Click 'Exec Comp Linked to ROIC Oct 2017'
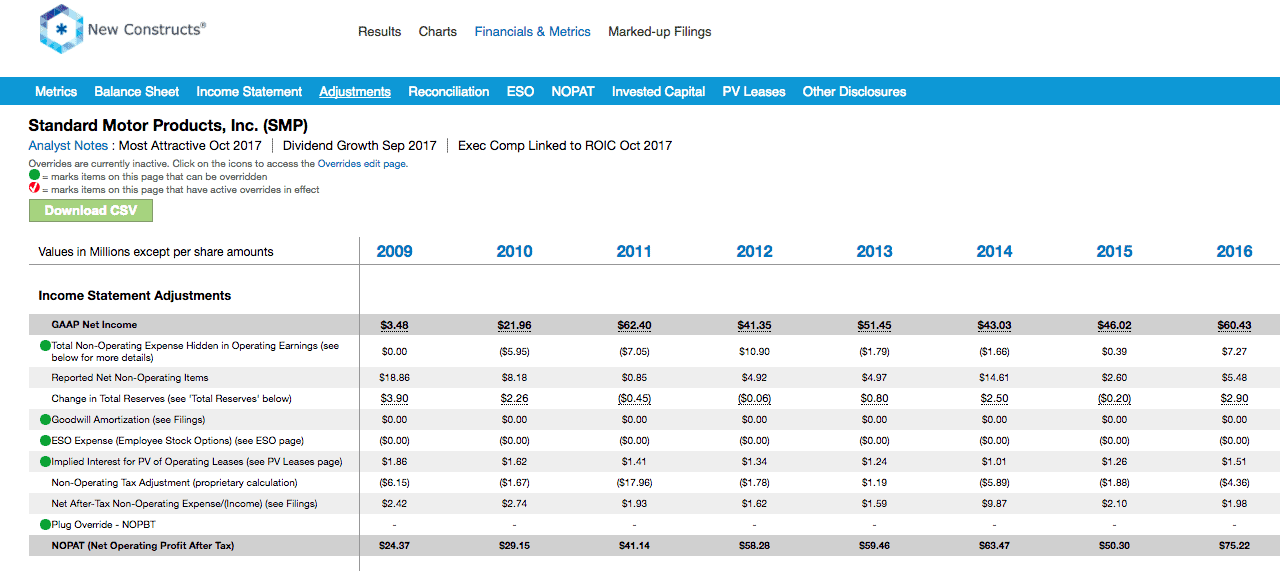Image resolution: width=1280 pixels, height=571 pixels. [565, 145]
